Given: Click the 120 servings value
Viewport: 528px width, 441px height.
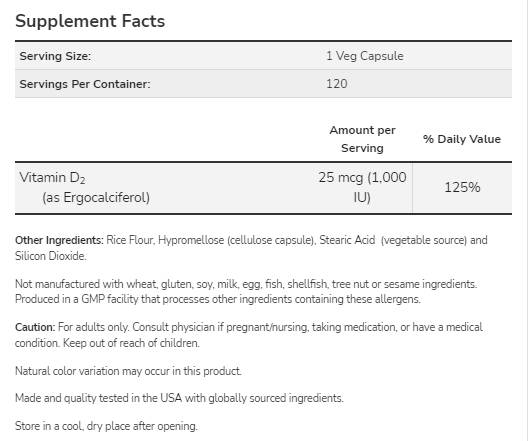Looking at the screenshot, I should (x=337, y=84).
